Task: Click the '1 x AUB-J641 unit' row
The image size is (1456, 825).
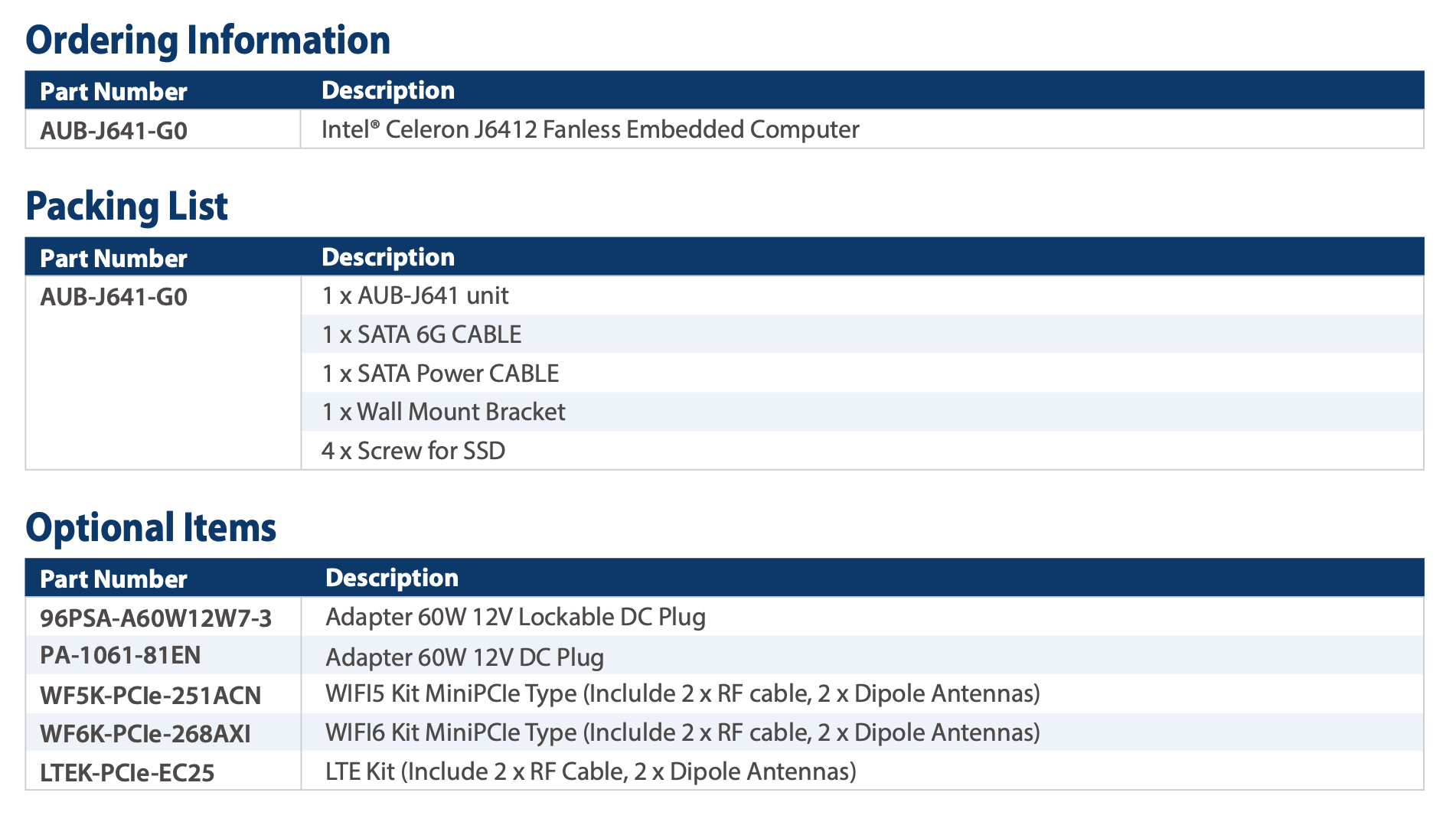Action: coord(415,295)
